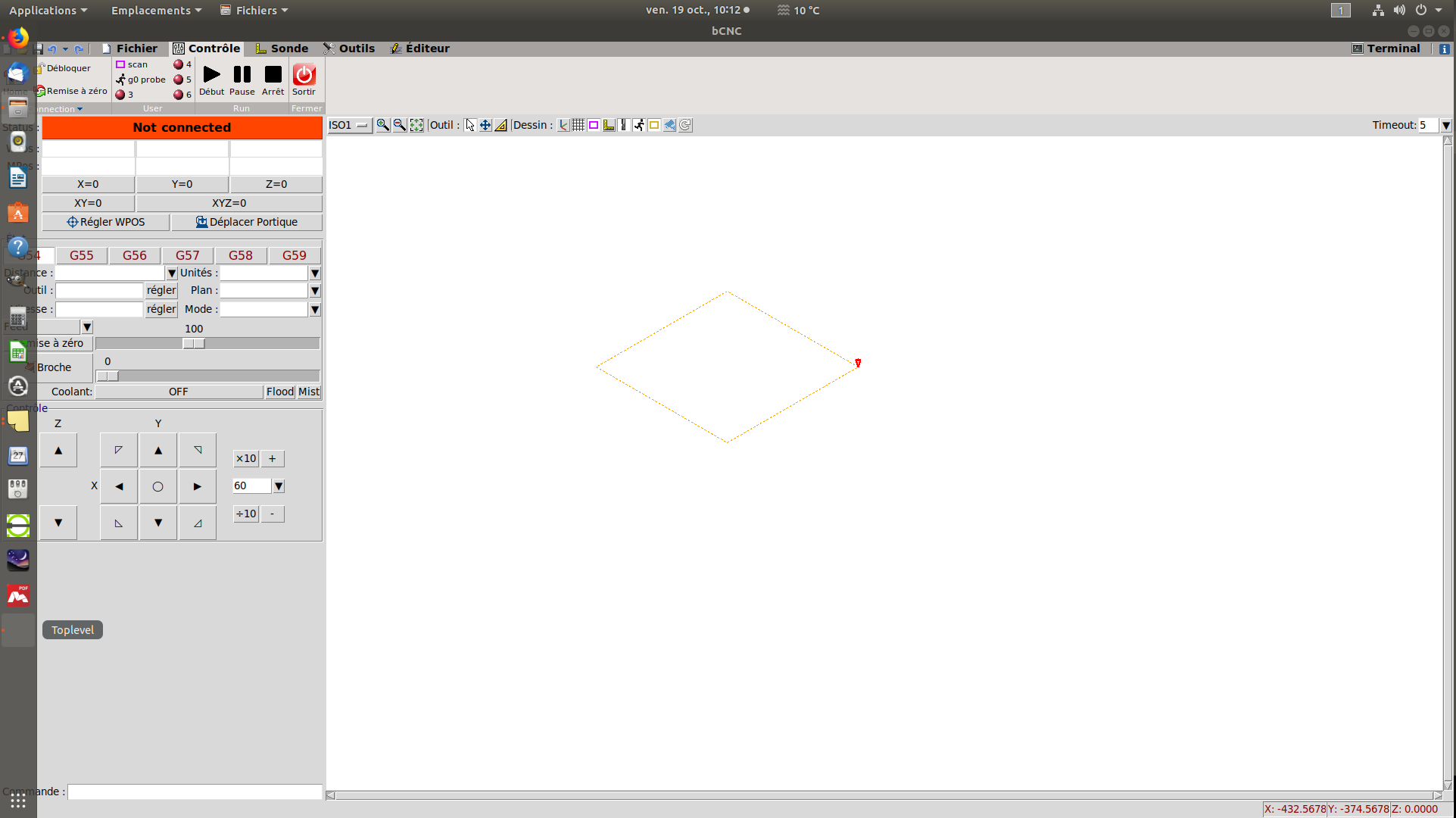Click user button 4
The image size is (1456, 818).
point(182,64)
